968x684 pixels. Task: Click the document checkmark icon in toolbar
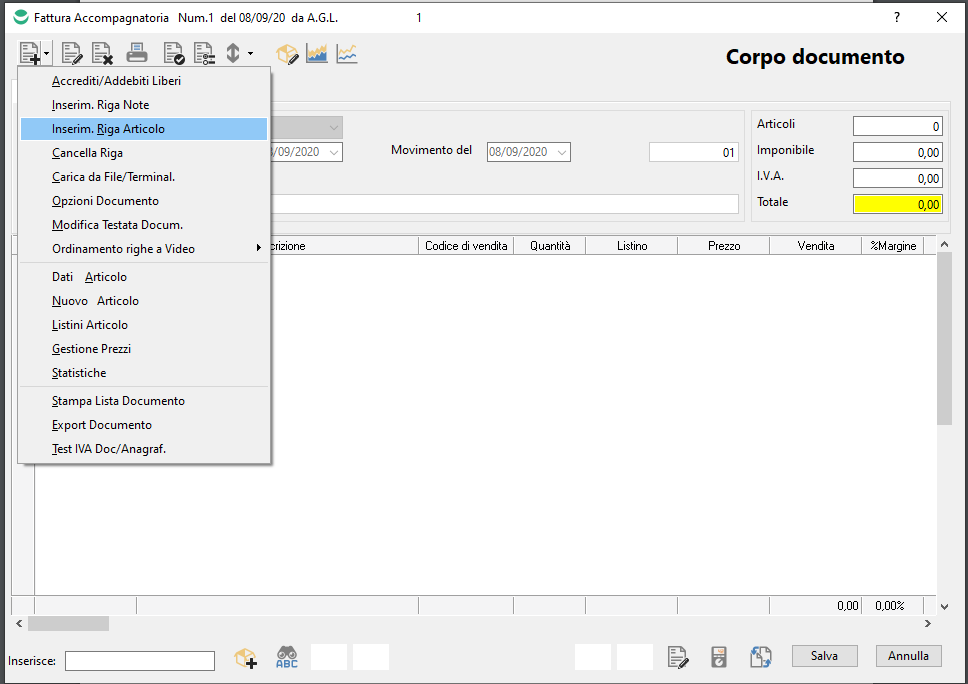tap(174, 53)
